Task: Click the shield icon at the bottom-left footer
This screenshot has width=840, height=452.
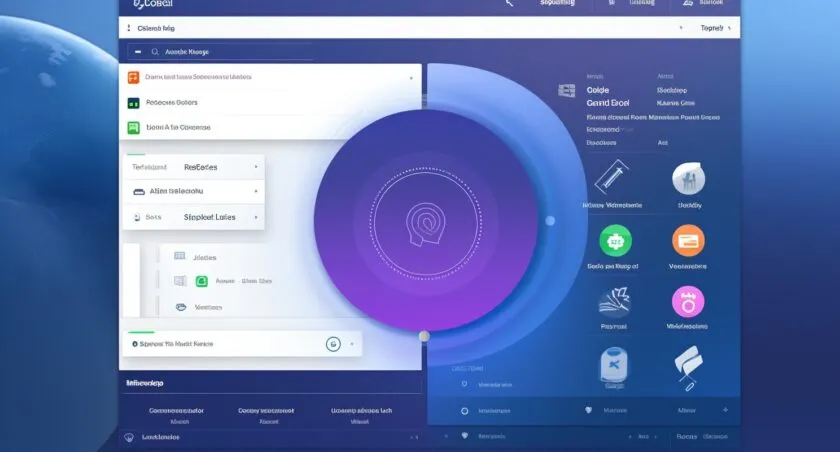Action: 129,438
